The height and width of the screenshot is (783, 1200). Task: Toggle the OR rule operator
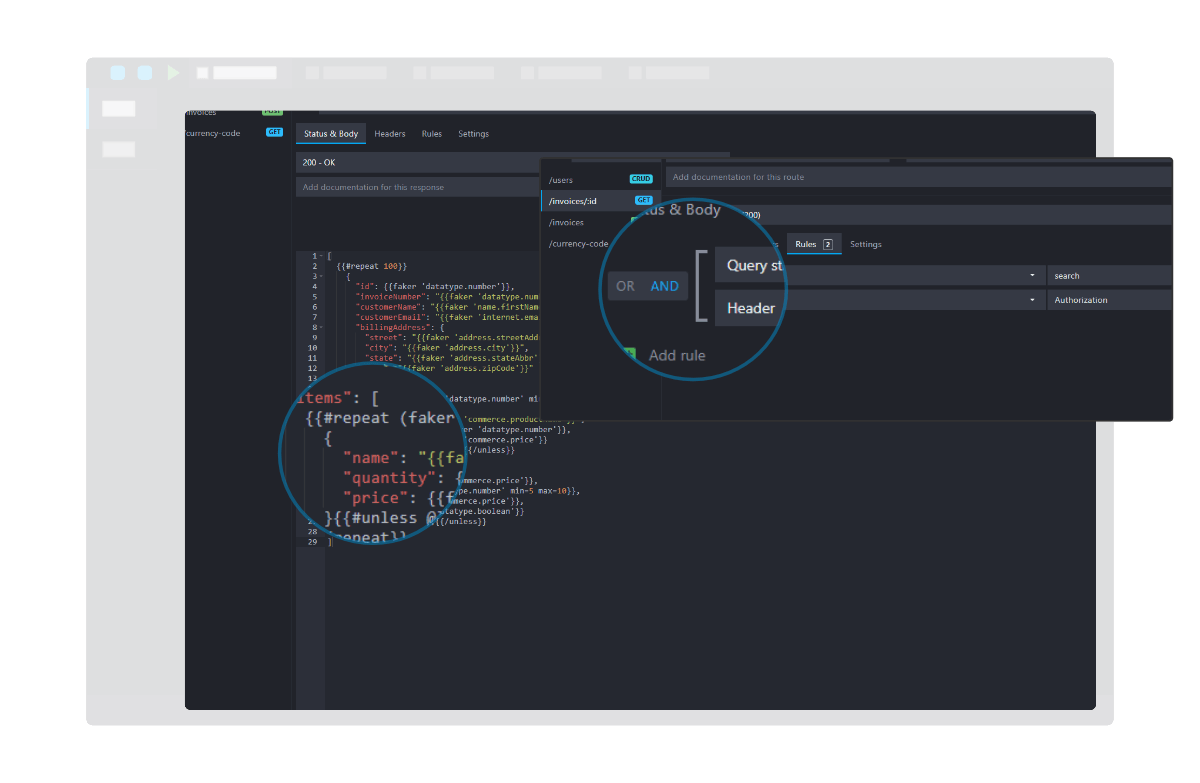click(625, 285)
